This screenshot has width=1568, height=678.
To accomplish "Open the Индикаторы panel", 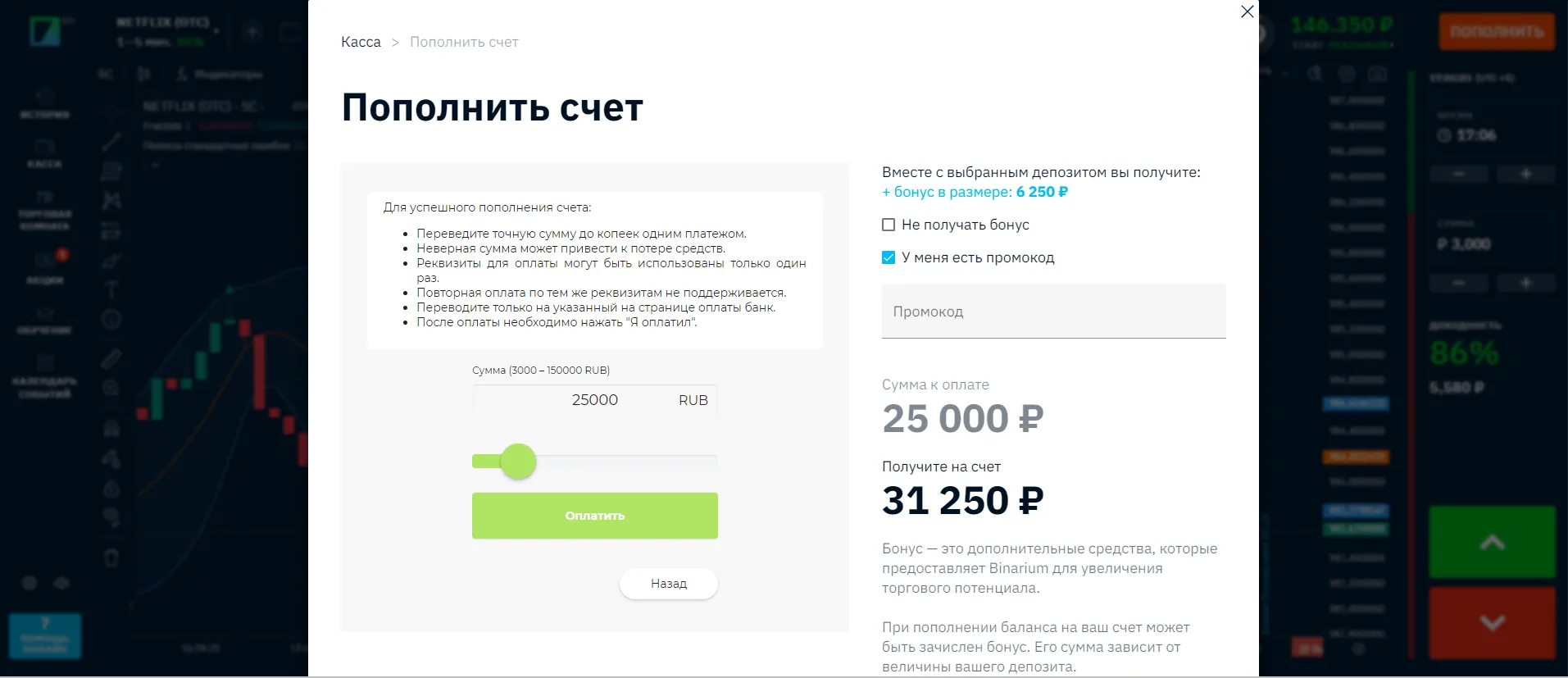I will pos(221,74).
